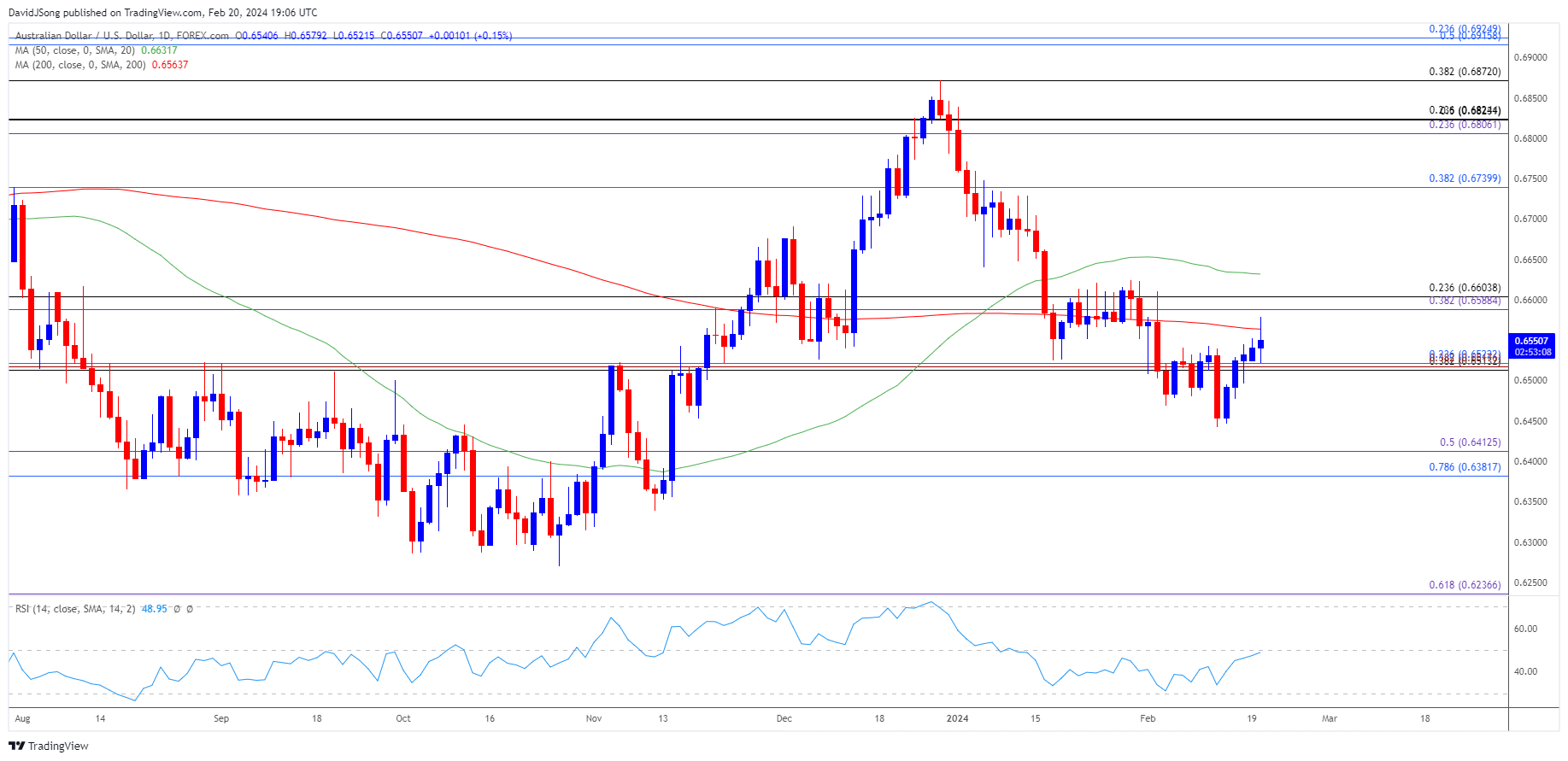Click the Fibonacci label 0.618 (0.62366)
Screen dimensions: 1568x761
pos(1465,585)
